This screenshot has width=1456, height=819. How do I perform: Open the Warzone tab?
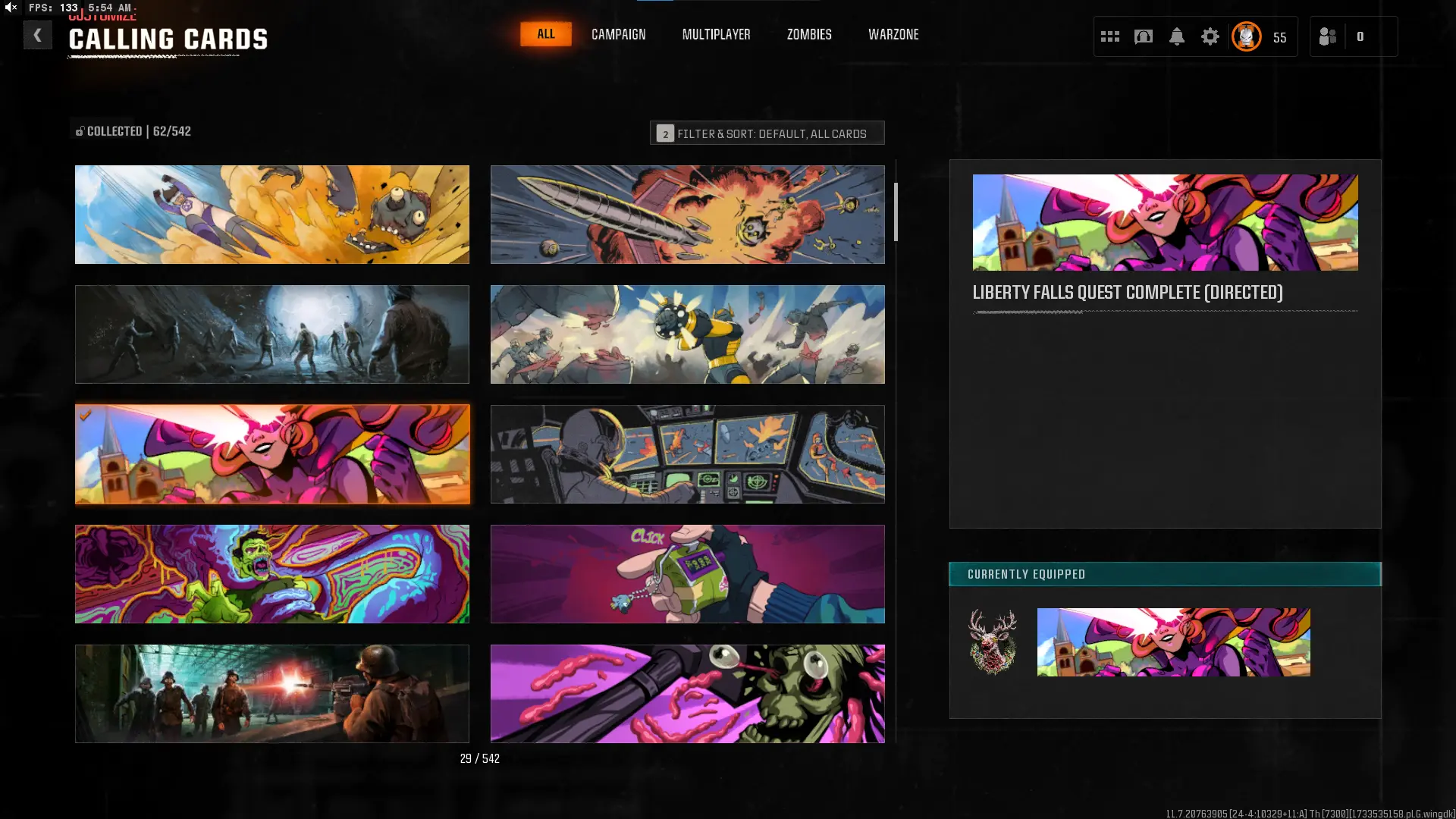pos(893,35)
